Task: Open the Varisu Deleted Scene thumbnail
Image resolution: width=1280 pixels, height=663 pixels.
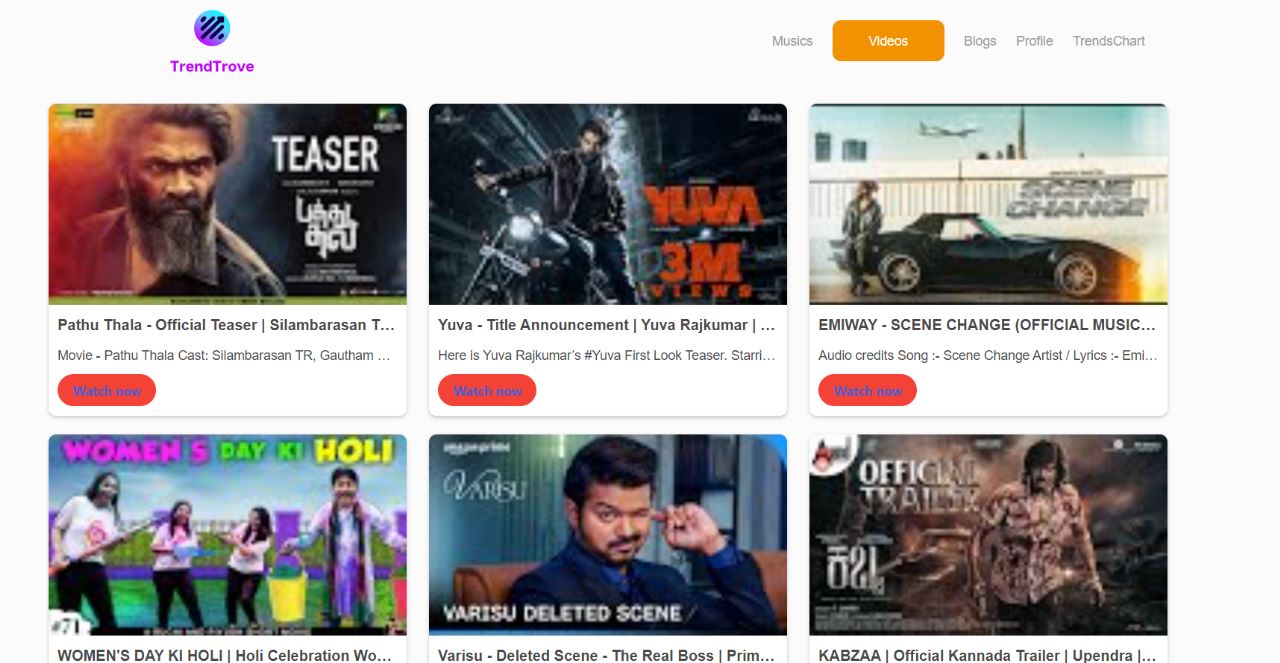Action: 608,535
